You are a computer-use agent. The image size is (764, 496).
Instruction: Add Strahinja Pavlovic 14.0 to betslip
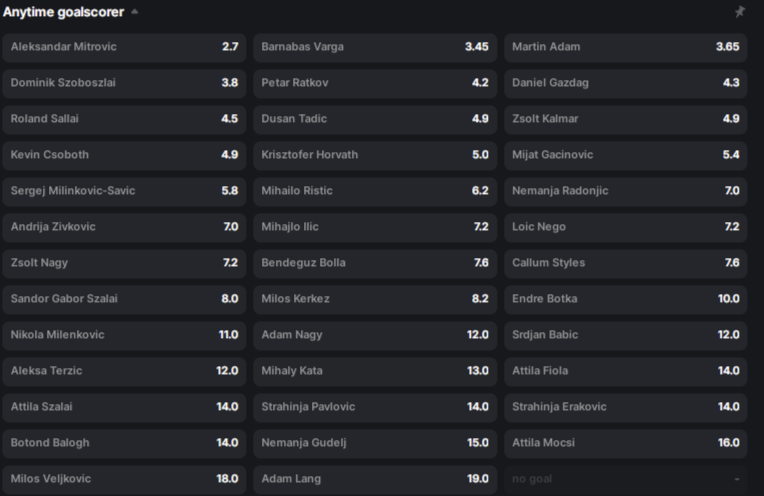point(375,407)
